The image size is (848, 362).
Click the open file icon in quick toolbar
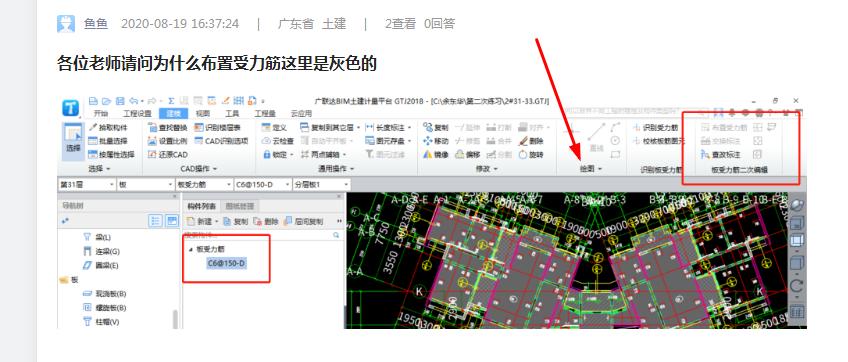tap(107, 101)
